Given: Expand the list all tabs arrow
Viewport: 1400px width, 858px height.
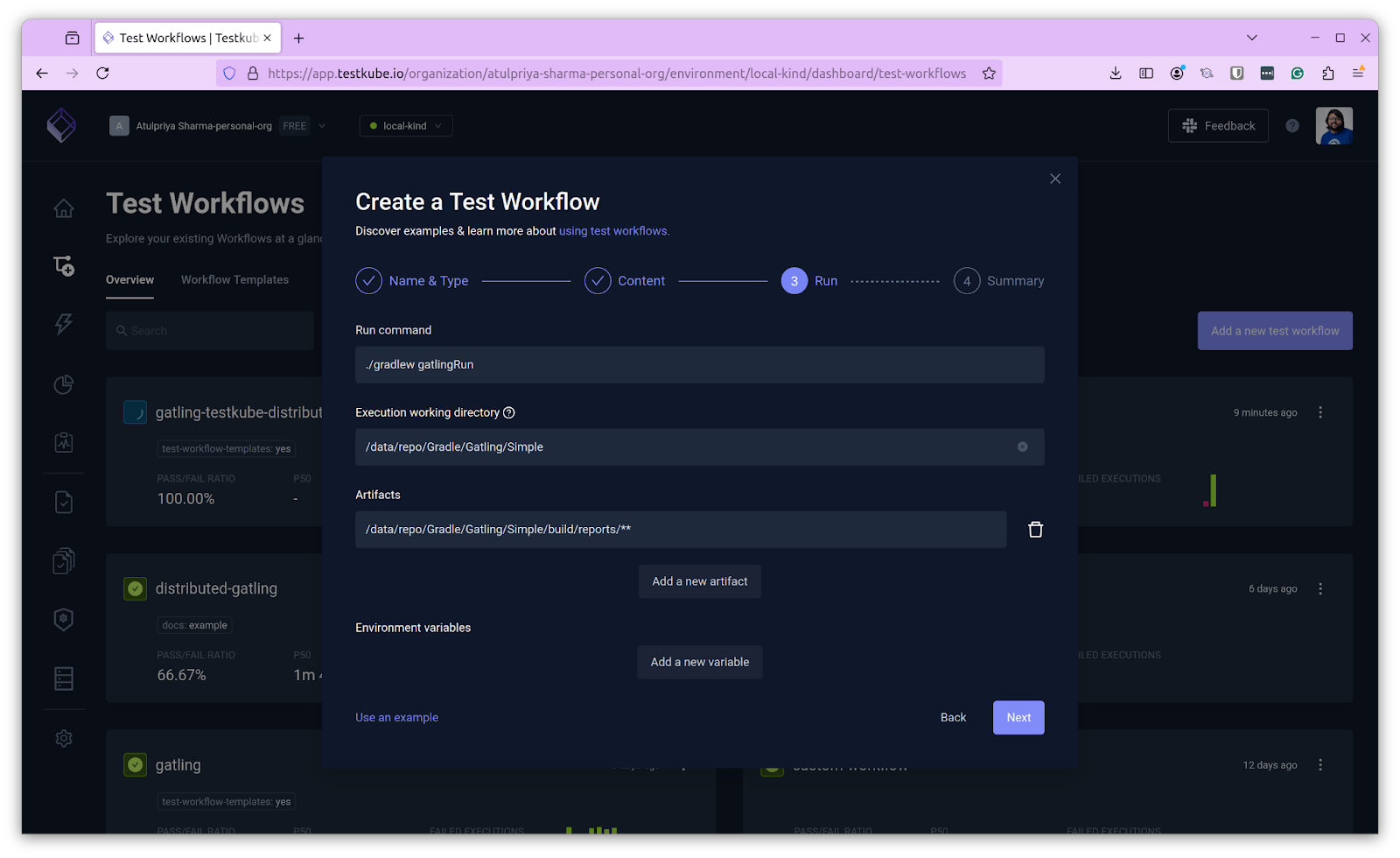Looking at the screenshot, I should (1252, 38).
